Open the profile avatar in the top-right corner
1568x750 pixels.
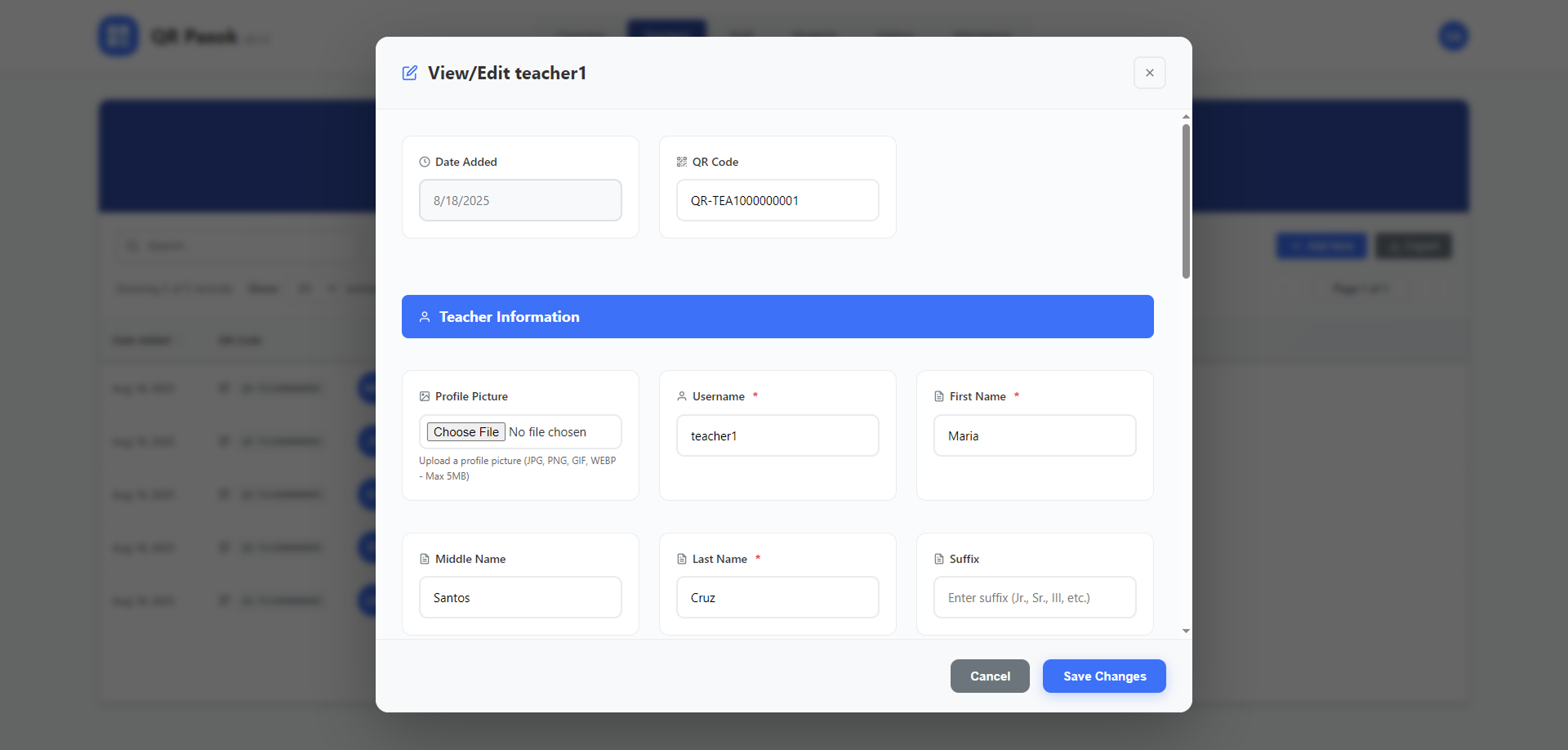[x=1453, y=36]
